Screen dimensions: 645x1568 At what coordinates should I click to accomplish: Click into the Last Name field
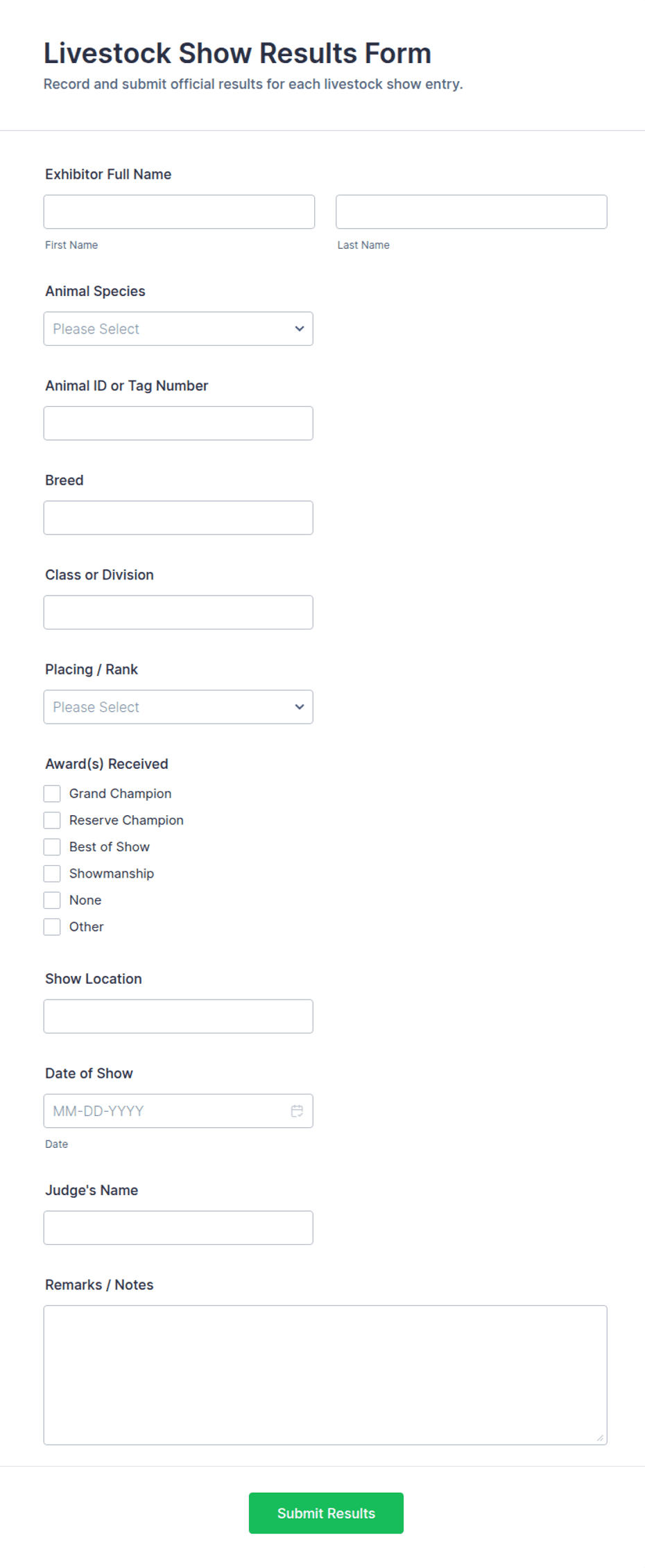[x=472, y=211]
